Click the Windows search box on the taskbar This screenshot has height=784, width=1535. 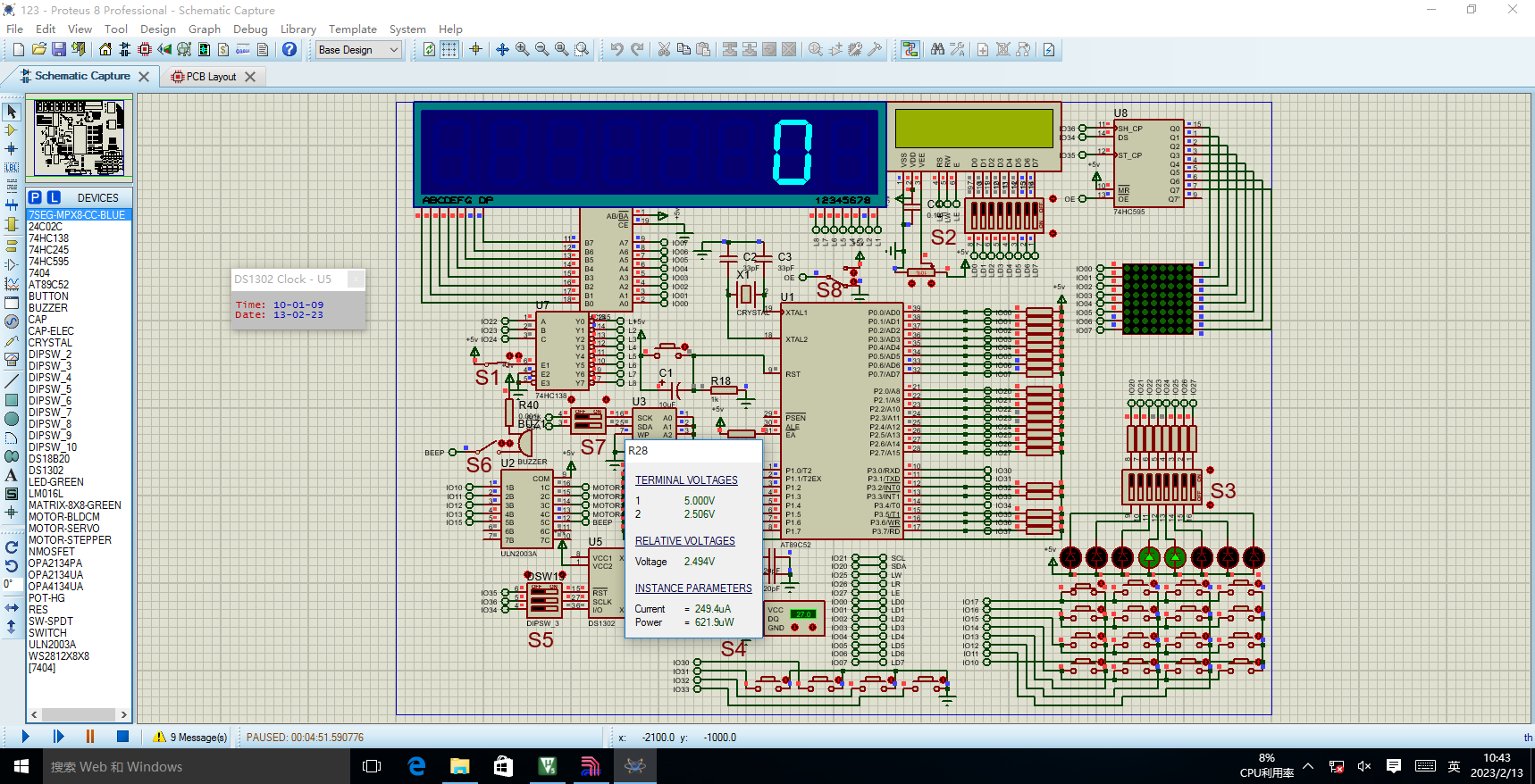tap(197, 766)
